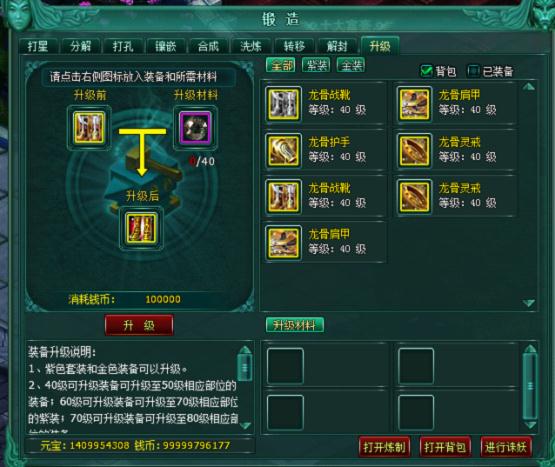Screen dimensions: 555x467
Task: Click the materials list scrollbar slider handle
Action: click(x=530, y=386)
